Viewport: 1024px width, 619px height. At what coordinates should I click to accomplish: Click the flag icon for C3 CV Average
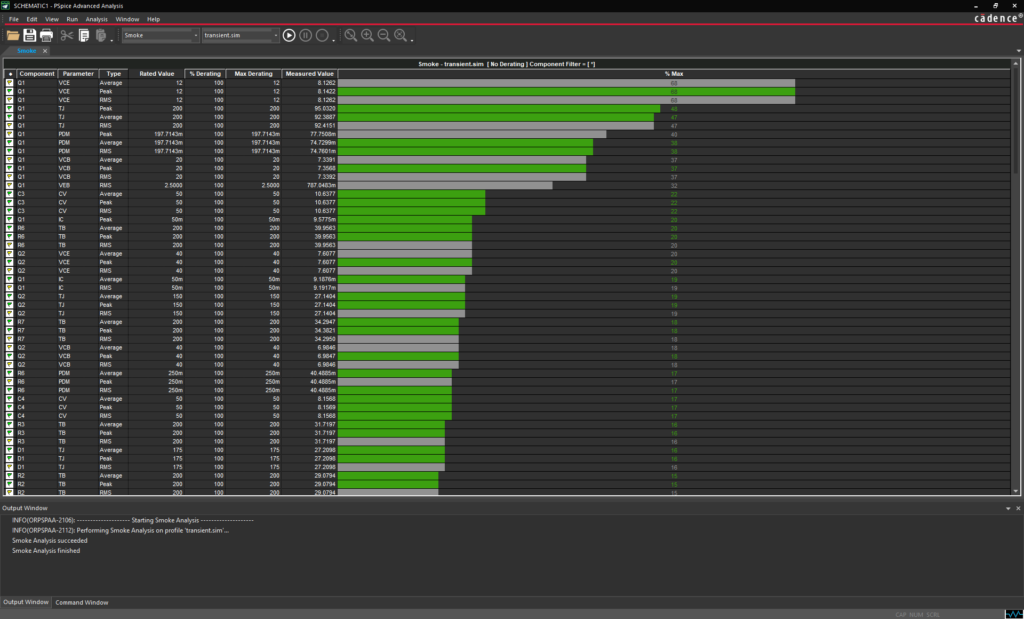[10, 194]
